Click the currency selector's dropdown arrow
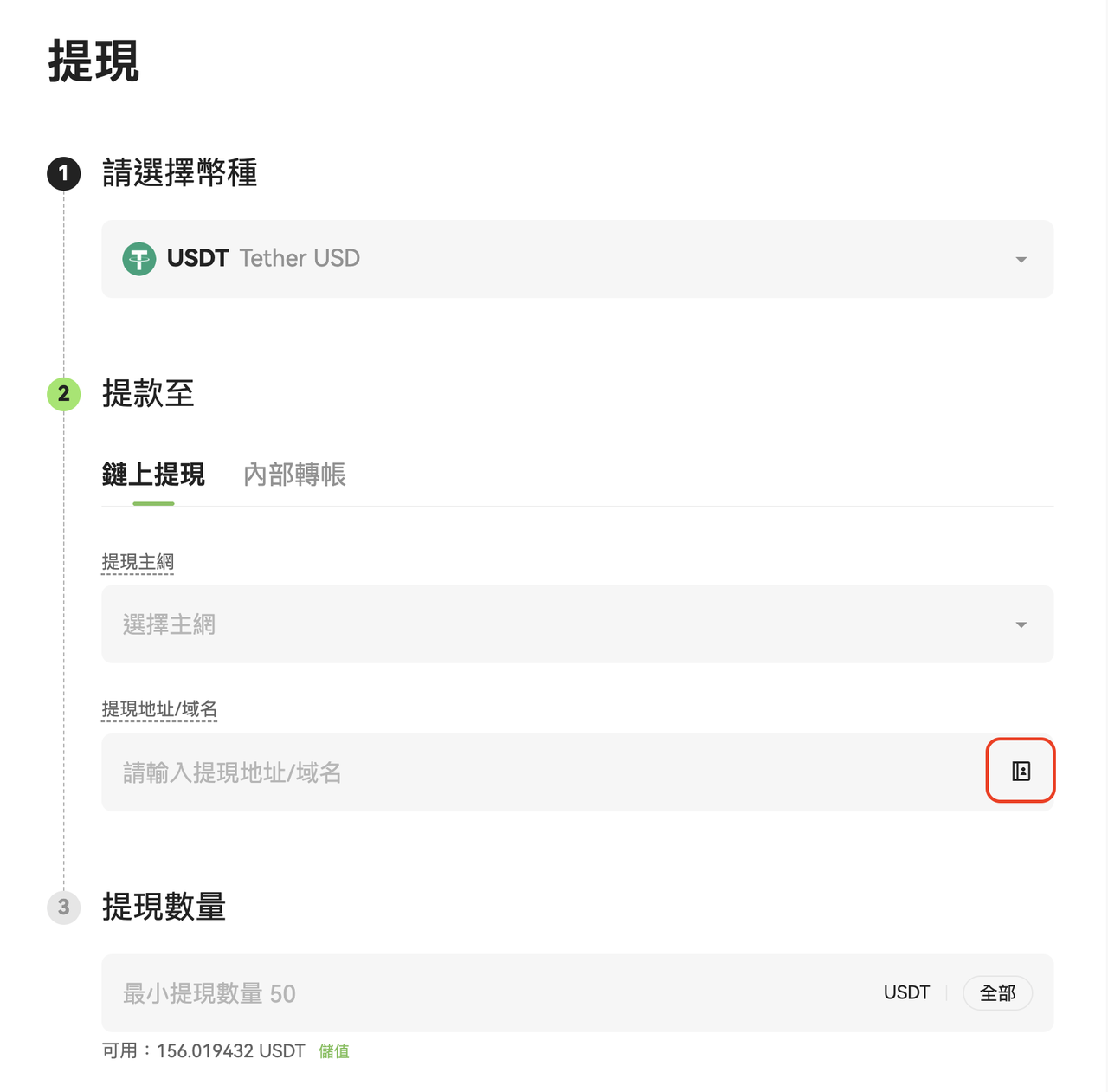Image resolution: width=1108 pixels, height=1092 pixels. [1021, 259]
